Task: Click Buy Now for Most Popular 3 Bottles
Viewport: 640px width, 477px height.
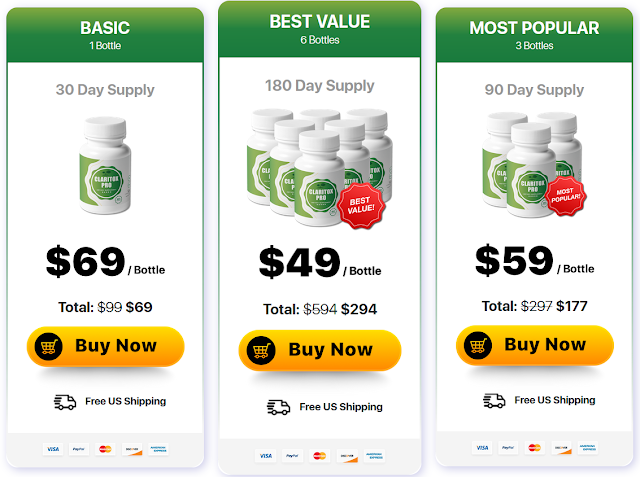Action: click(x=535, y=345)
